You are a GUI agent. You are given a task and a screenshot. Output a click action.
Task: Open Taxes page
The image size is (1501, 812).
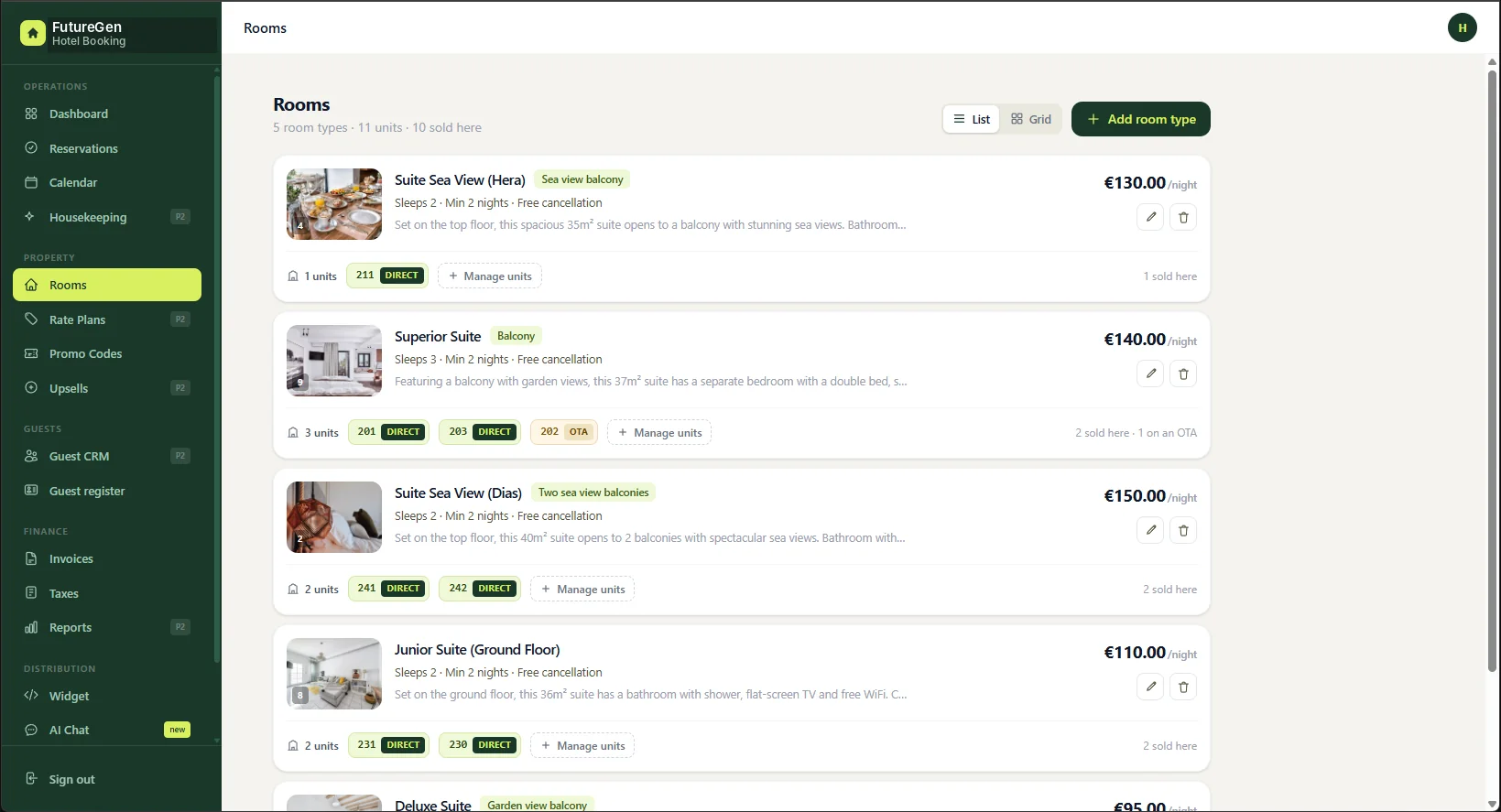[107, 593]
